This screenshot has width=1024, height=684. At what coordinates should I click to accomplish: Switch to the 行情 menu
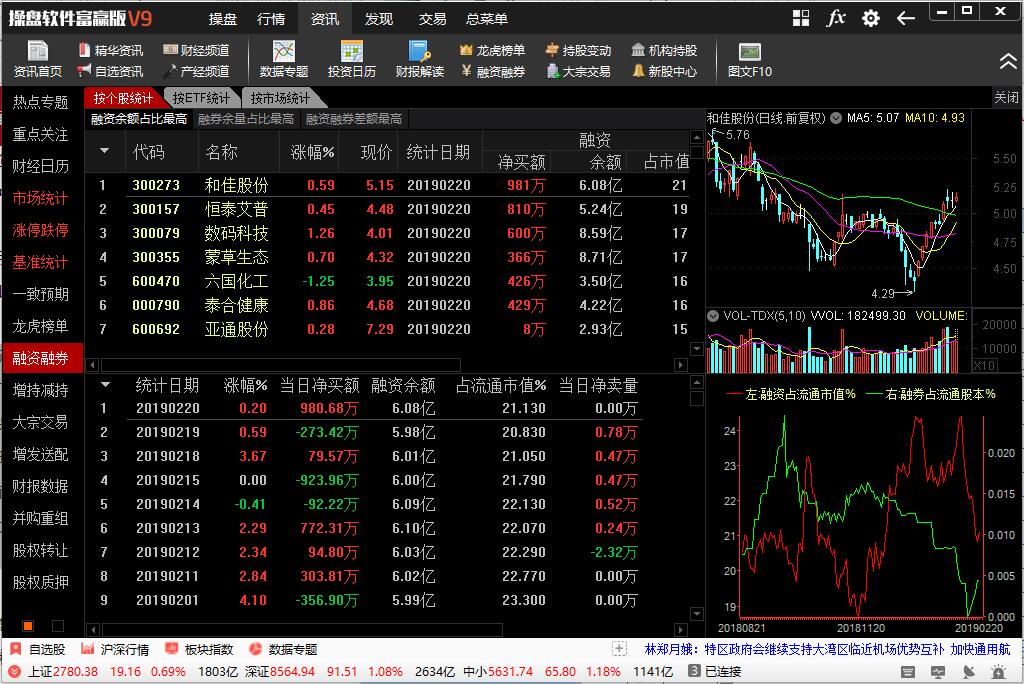(x=271, y=19)
